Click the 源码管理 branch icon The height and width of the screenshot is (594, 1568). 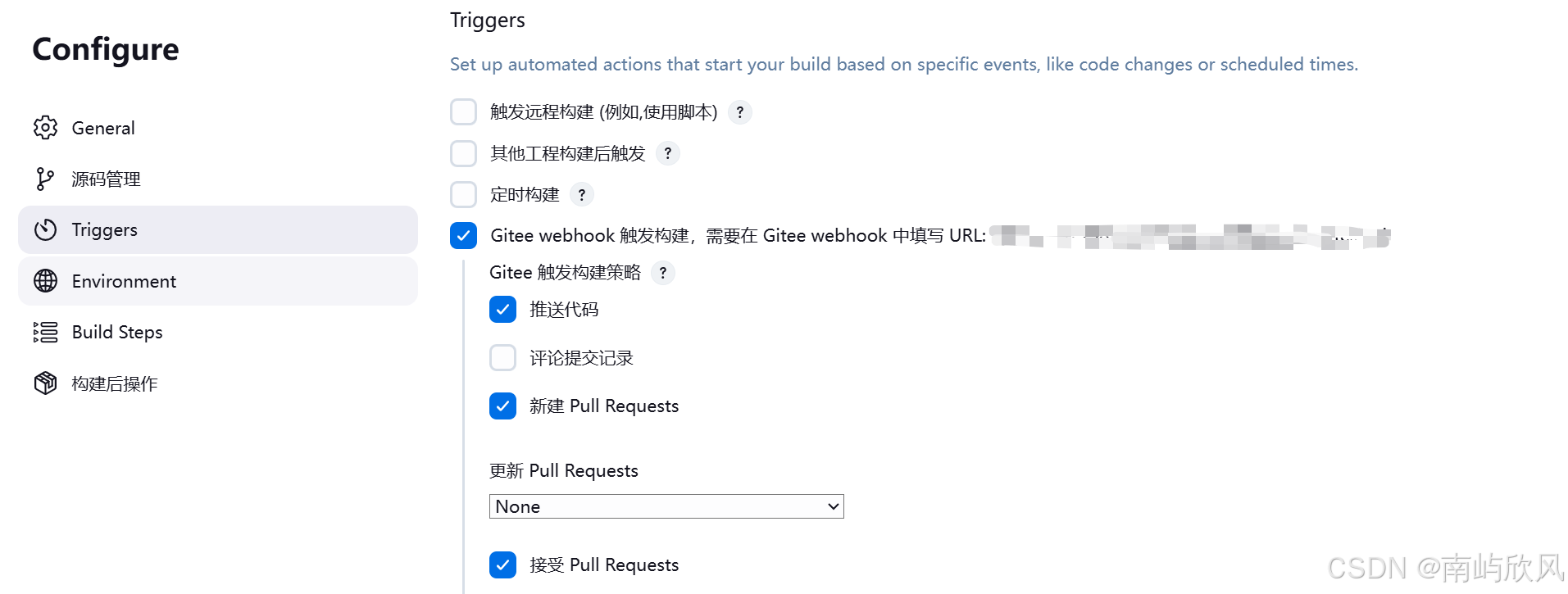pos(46,179)
